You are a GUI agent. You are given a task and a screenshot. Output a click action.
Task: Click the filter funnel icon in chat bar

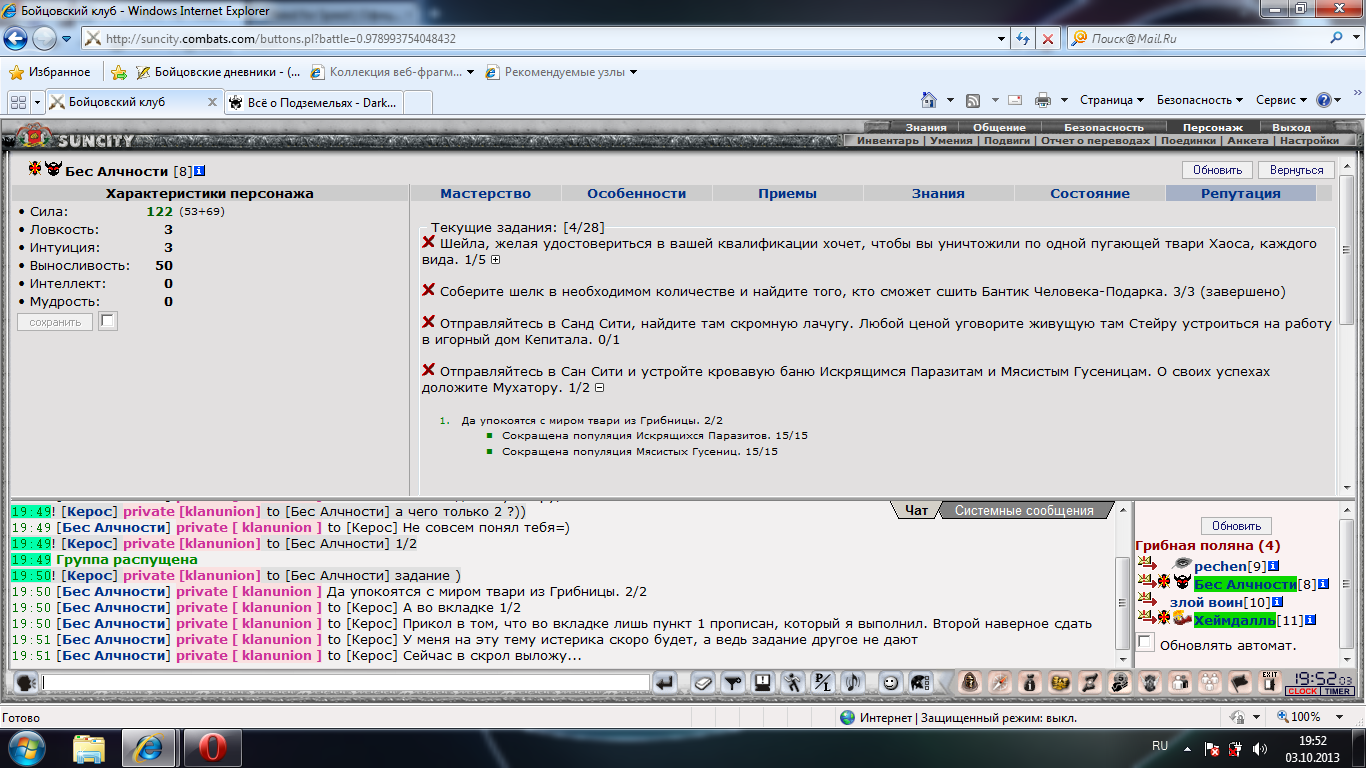point(733,683)
